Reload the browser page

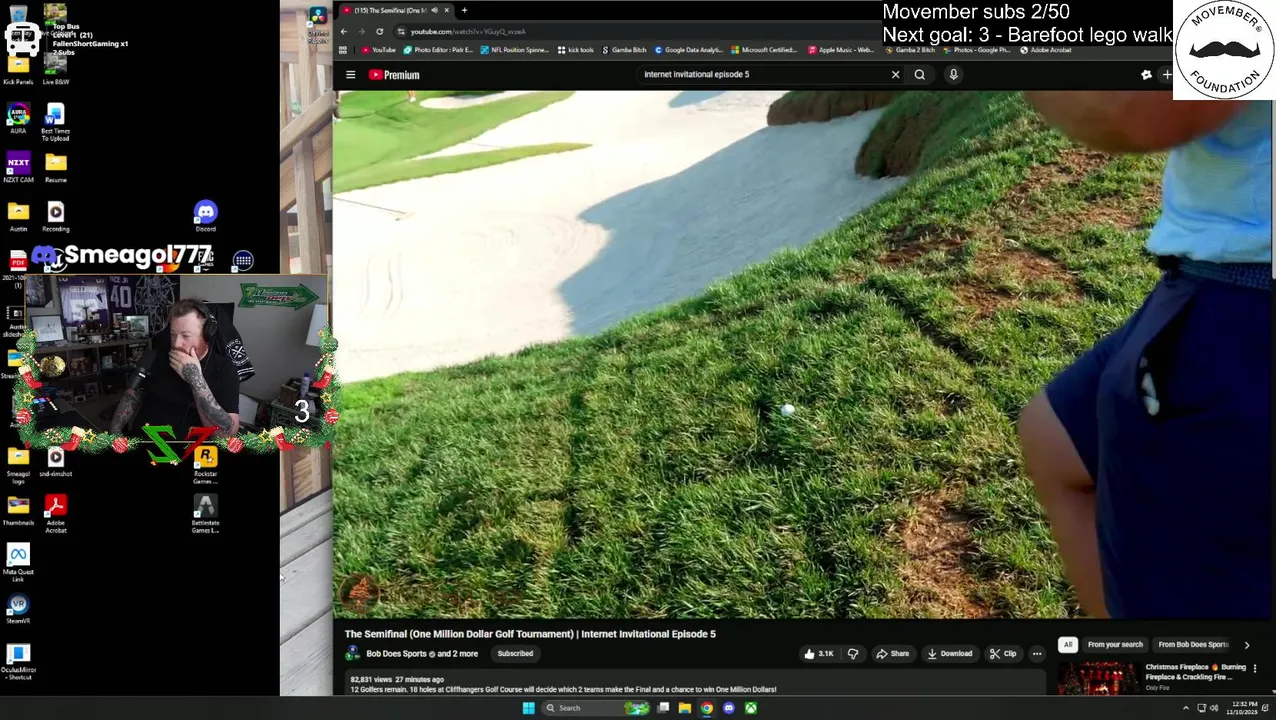379,31
